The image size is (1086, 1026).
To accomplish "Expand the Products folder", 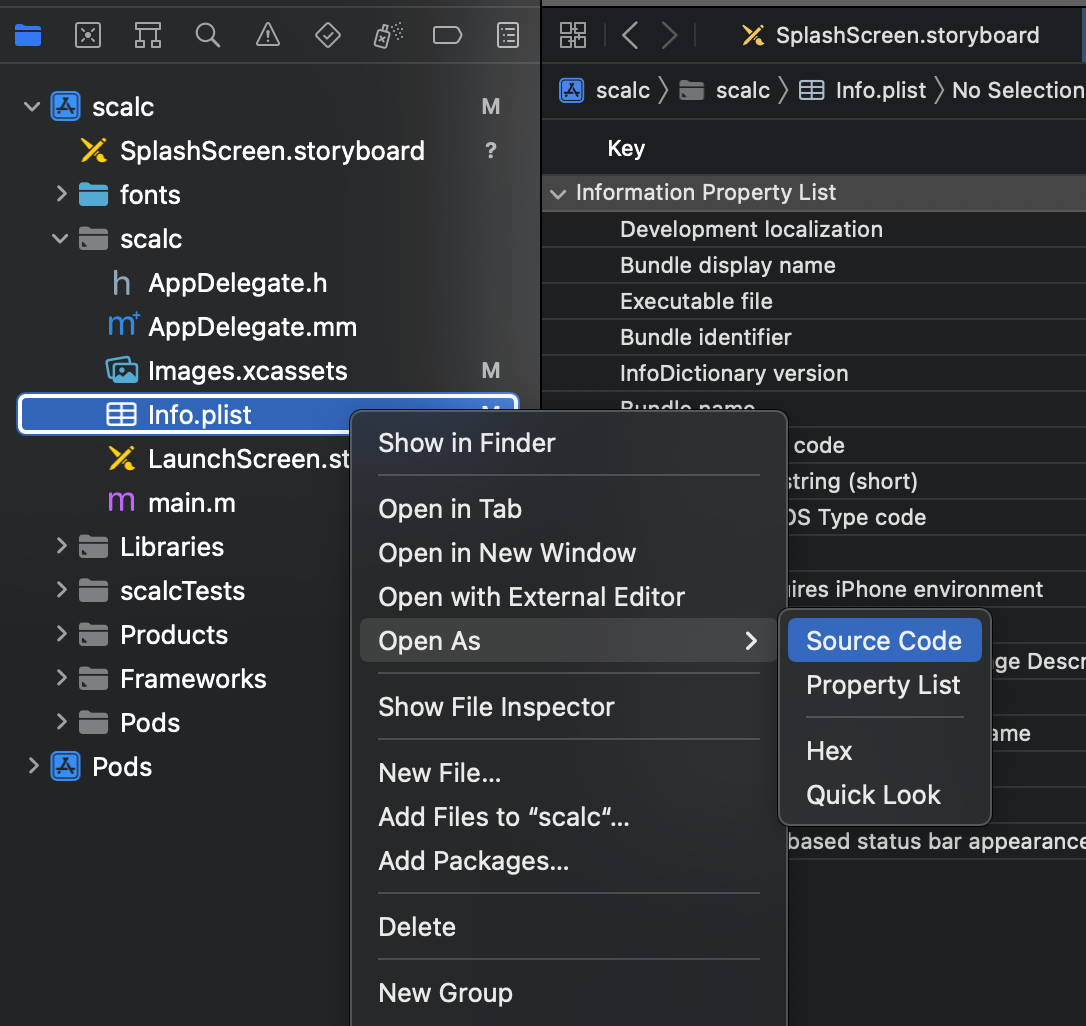I will coord(62,634).
